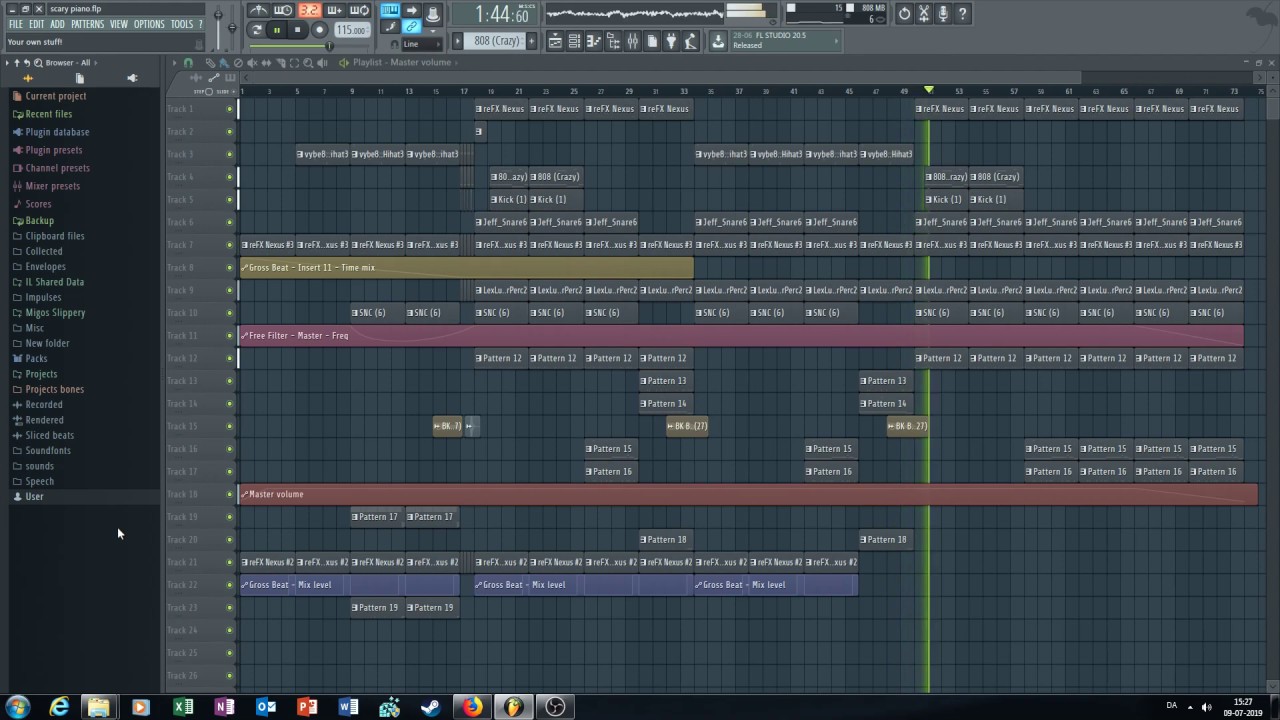1280x720 pixels.
Task: Select the playlist Mute tool
Action: (252, 63)
